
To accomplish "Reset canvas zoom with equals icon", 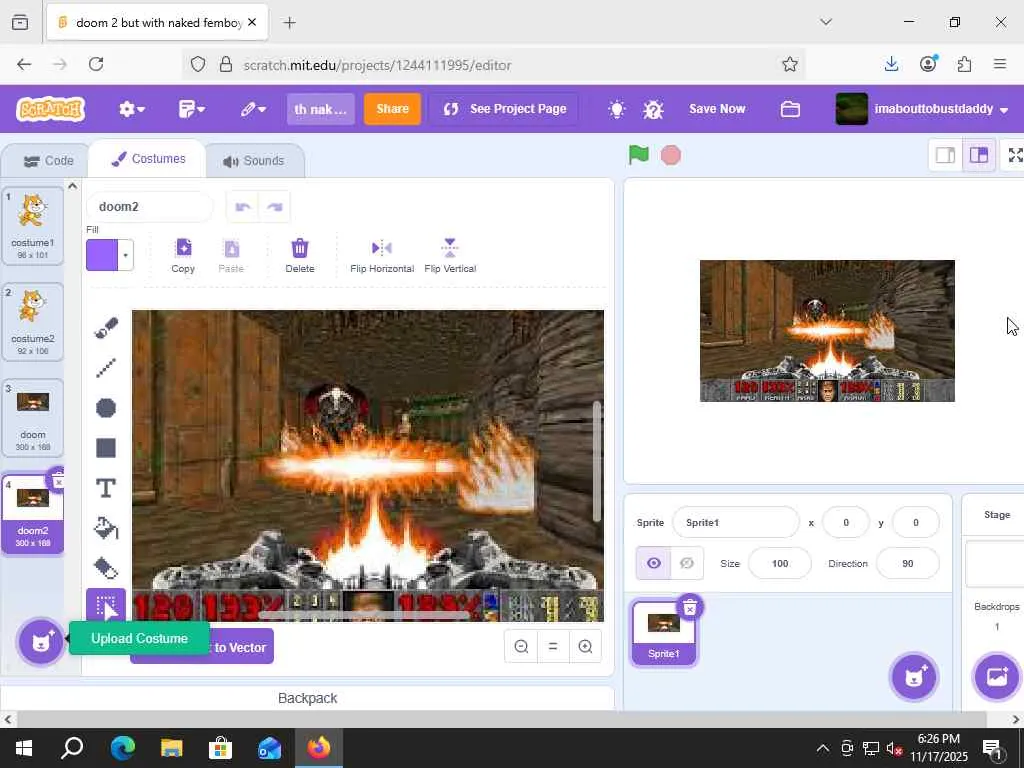I will coord(553,647).
